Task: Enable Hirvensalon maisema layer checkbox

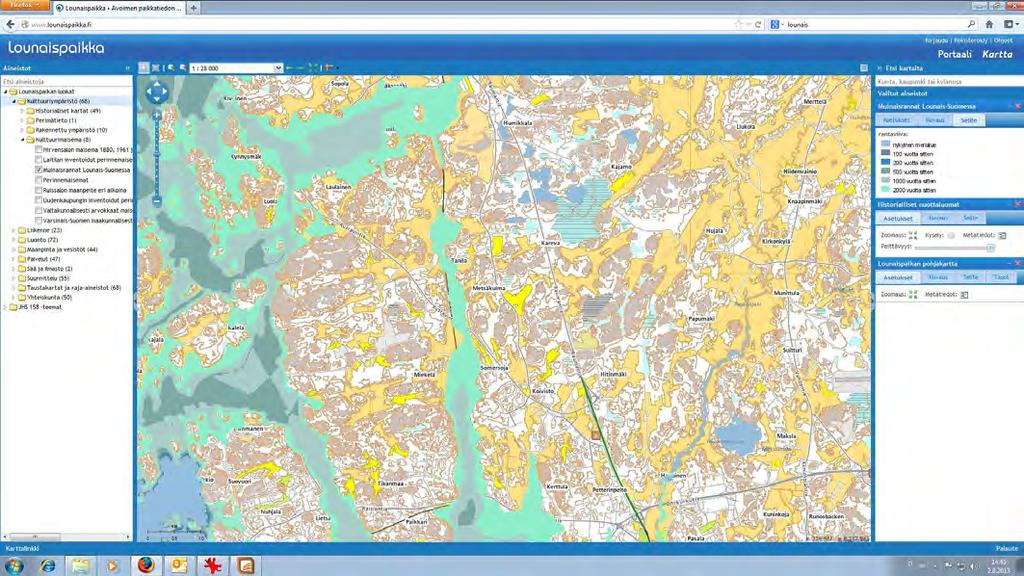Action: [39, 150]
